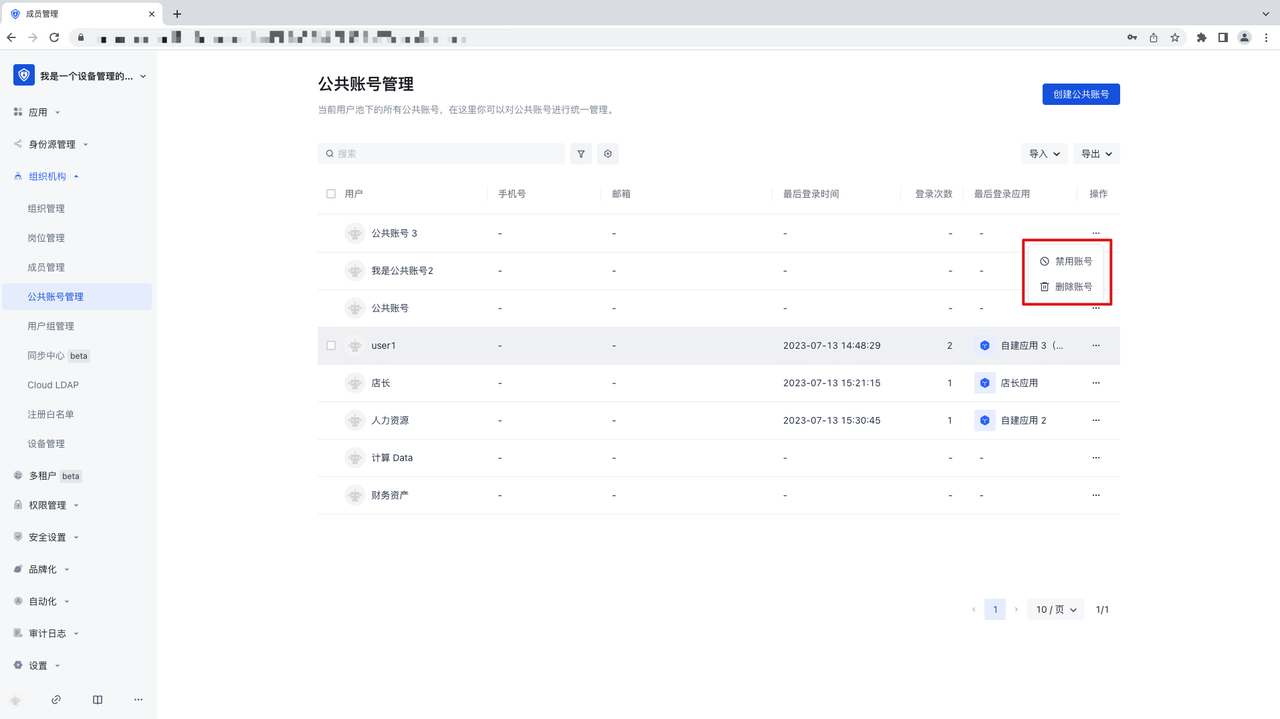Select 禁用账号 from the context menu
This screenshot has height=719, width=1280.
coord(1066,261)
